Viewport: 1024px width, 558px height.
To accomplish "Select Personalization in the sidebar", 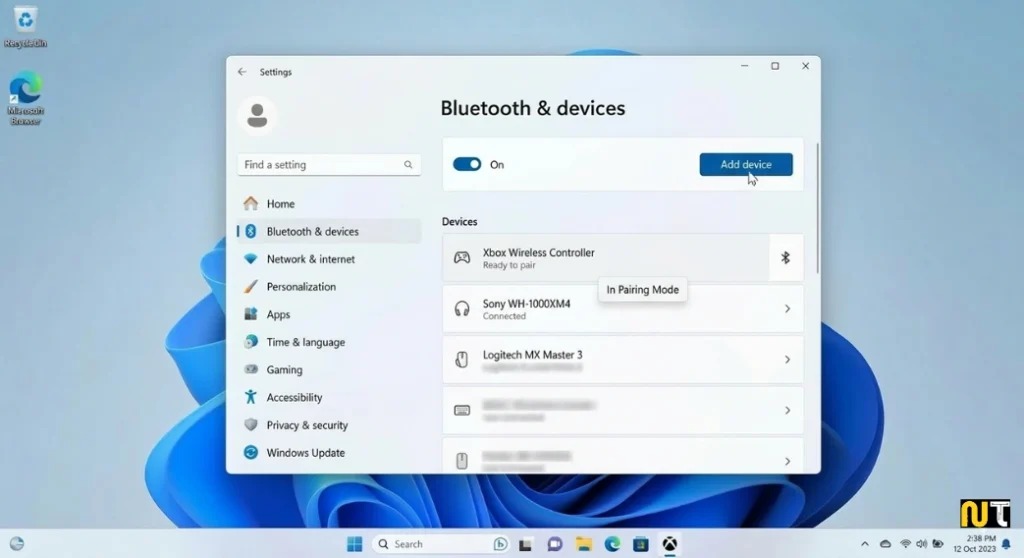I will [301, 287].
